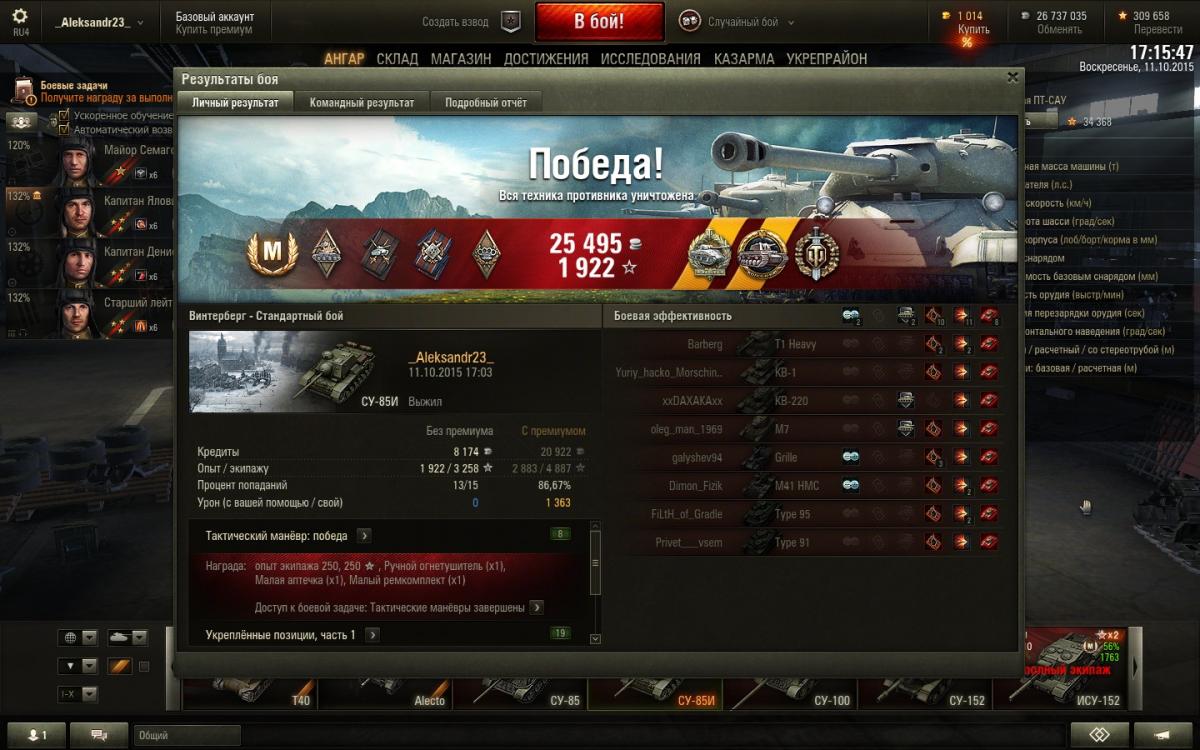Toggle the Автоматический возврат checkbox

click(x=64, y=129)
